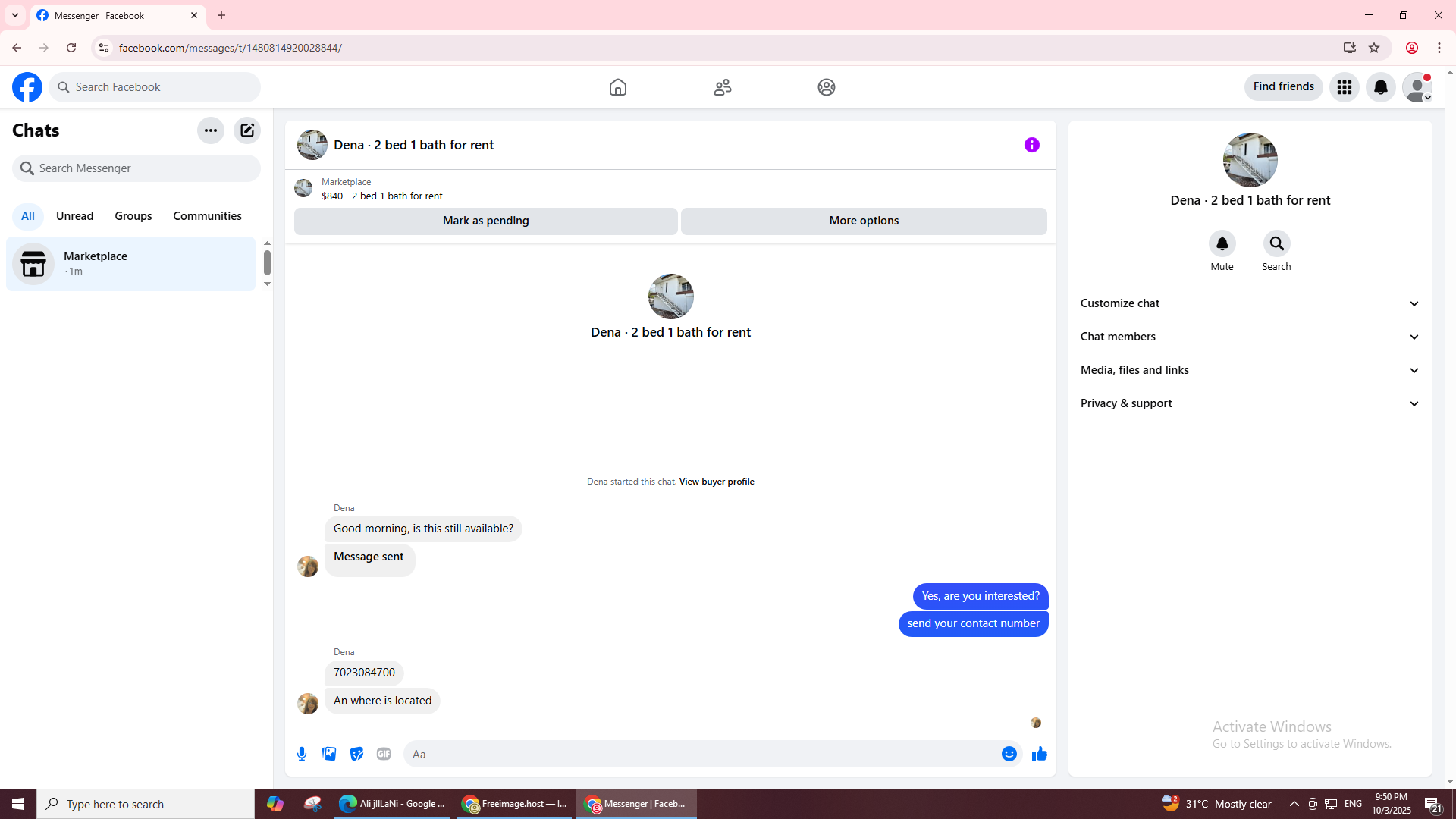Open the Dena · 2 bed 1 bath header title

click(x=413, y=145)
